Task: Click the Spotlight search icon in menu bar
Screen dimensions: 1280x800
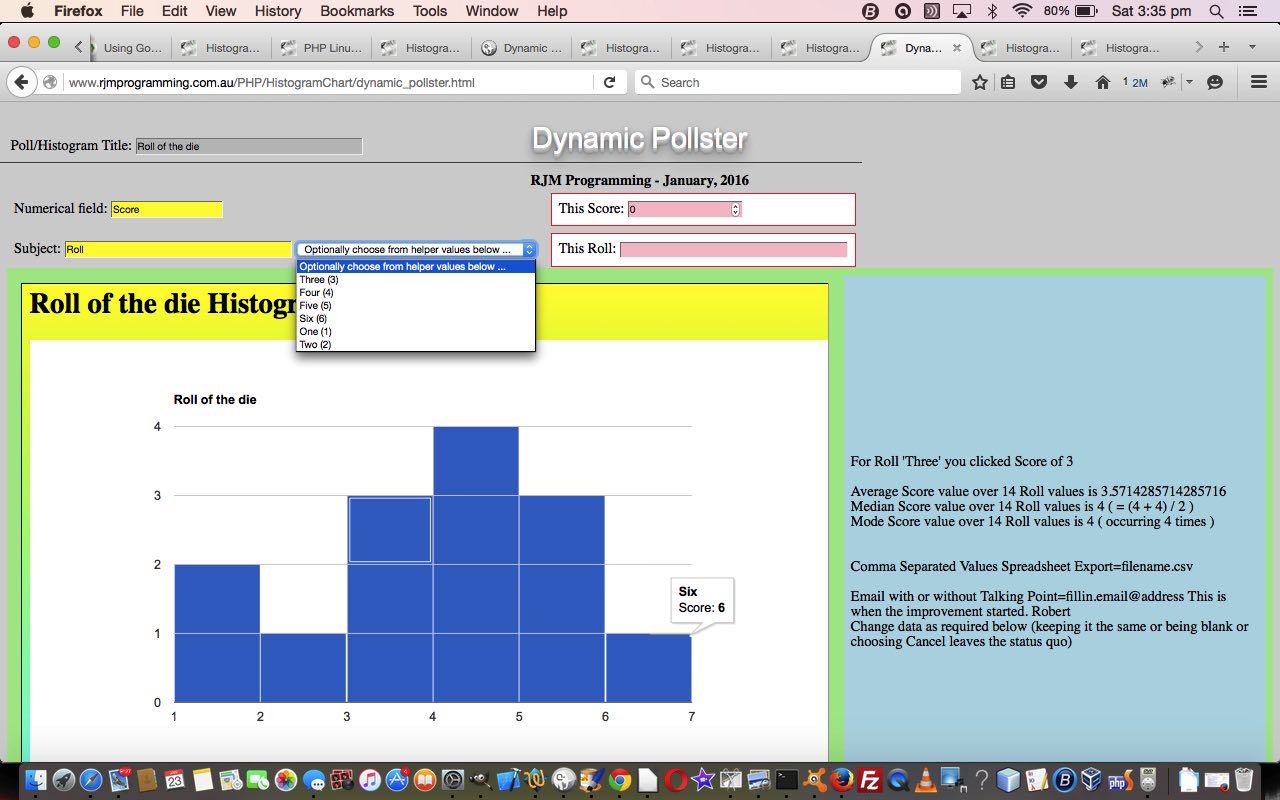Action: click(1216, 11)
